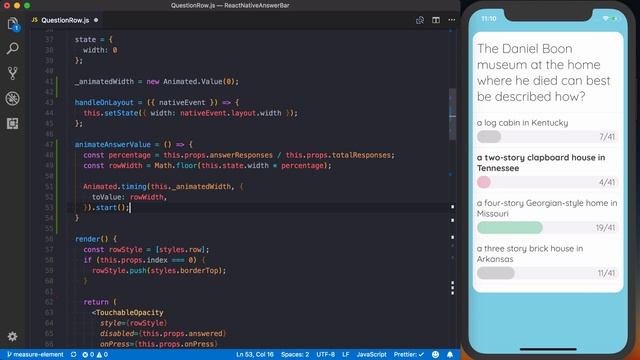Open the Search view in activity bar
The width and height of the screenshot is (640, 360).
[13, 49]
